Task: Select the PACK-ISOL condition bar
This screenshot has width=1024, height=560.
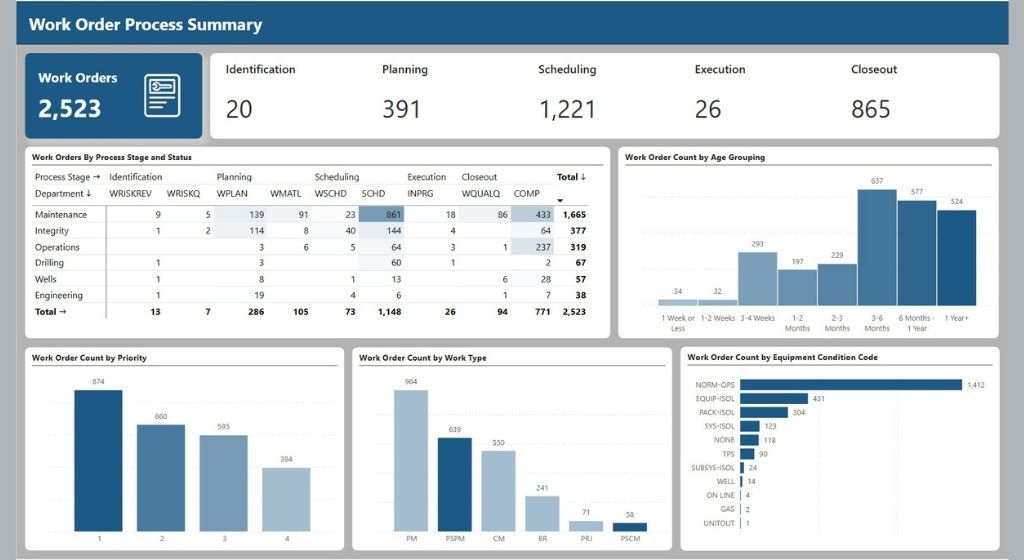Action: 764,412
